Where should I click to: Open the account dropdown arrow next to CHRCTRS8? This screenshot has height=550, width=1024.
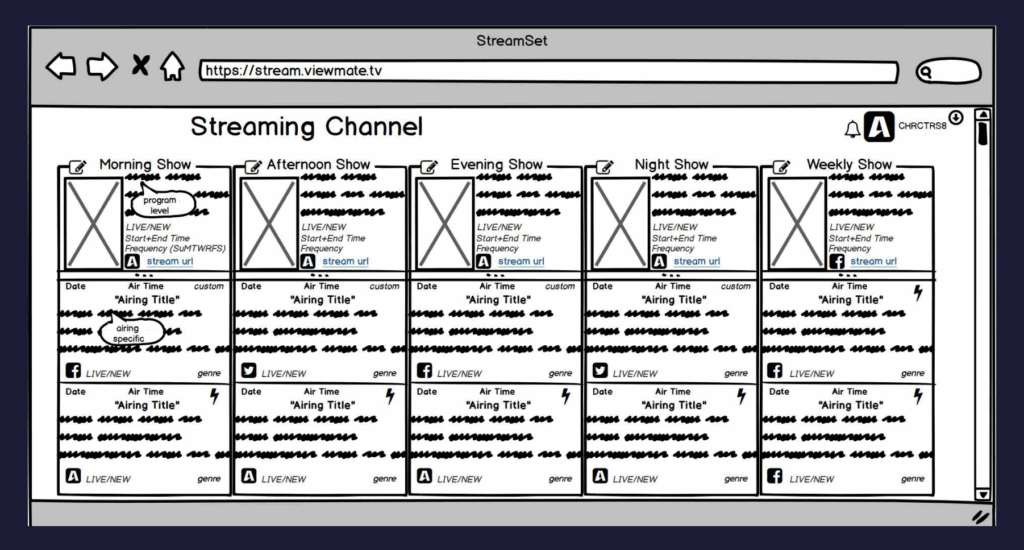956,118
